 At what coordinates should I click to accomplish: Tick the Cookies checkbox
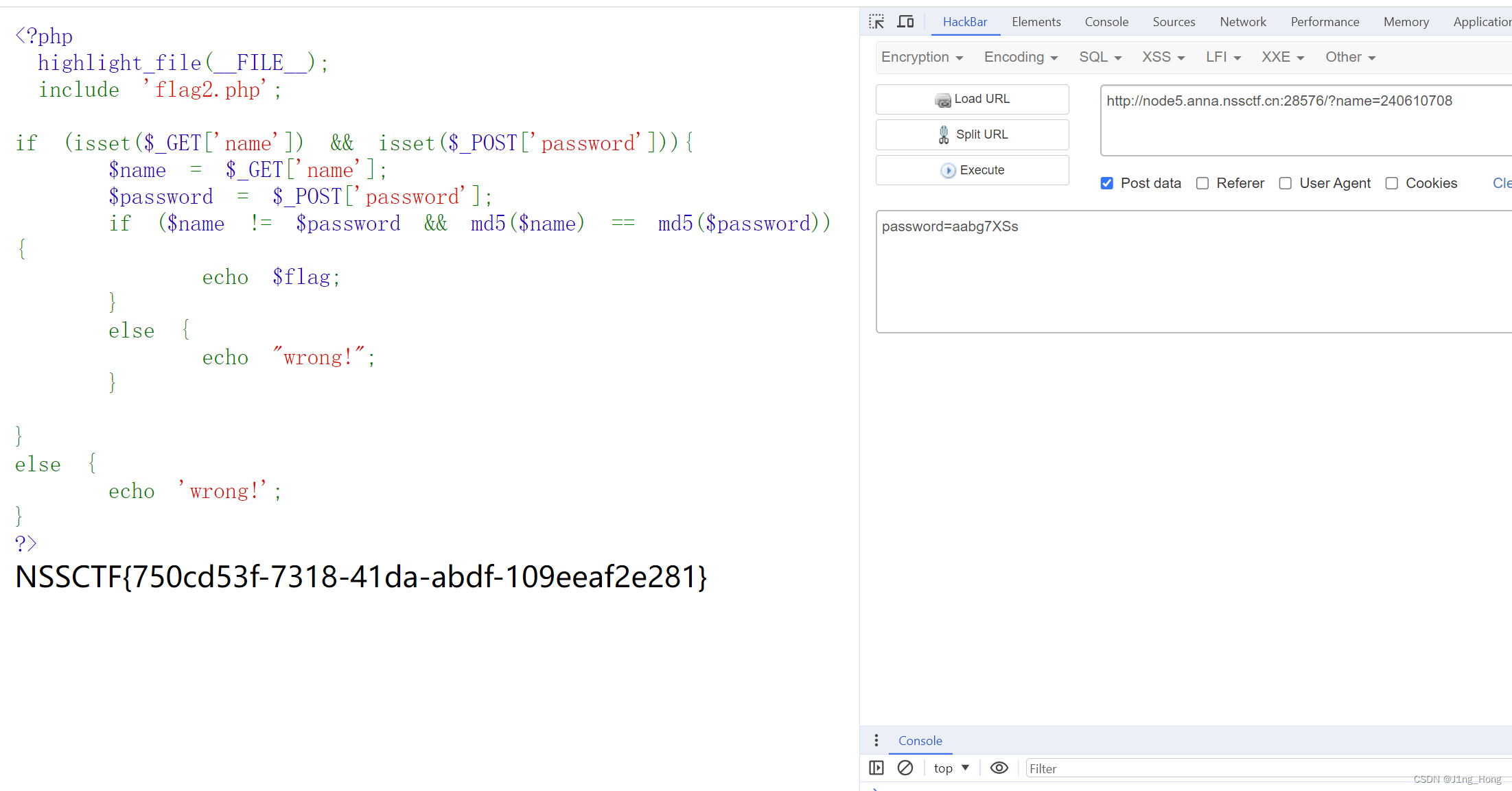[1392, 183]
